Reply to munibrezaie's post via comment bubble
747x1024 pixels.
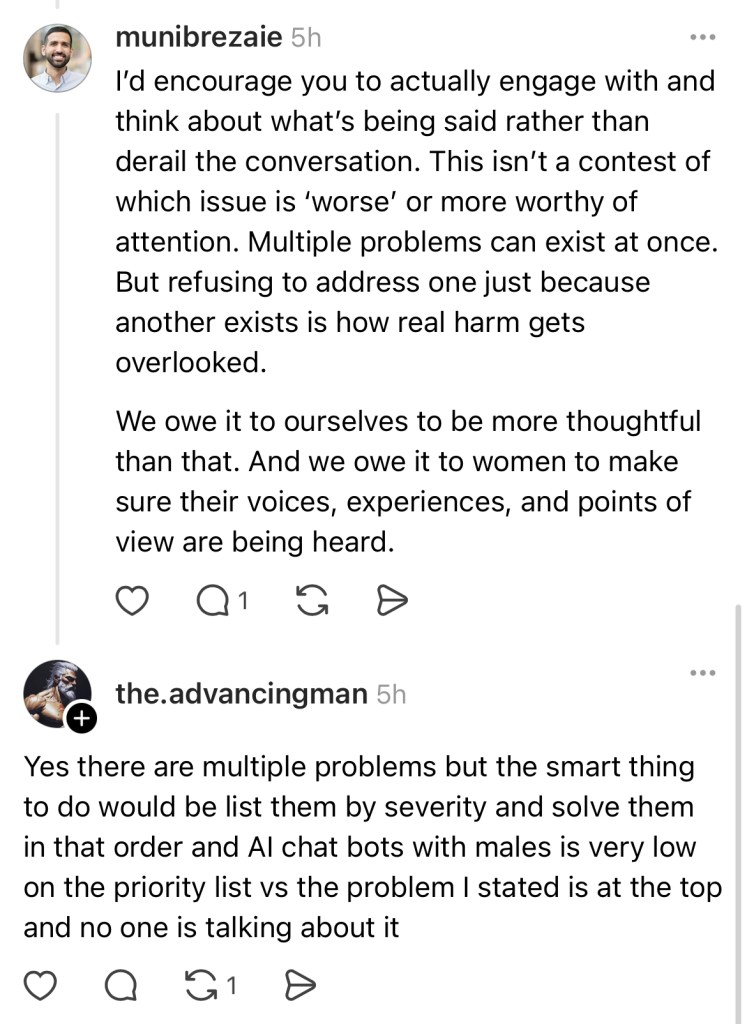click(x=213, y=600)
